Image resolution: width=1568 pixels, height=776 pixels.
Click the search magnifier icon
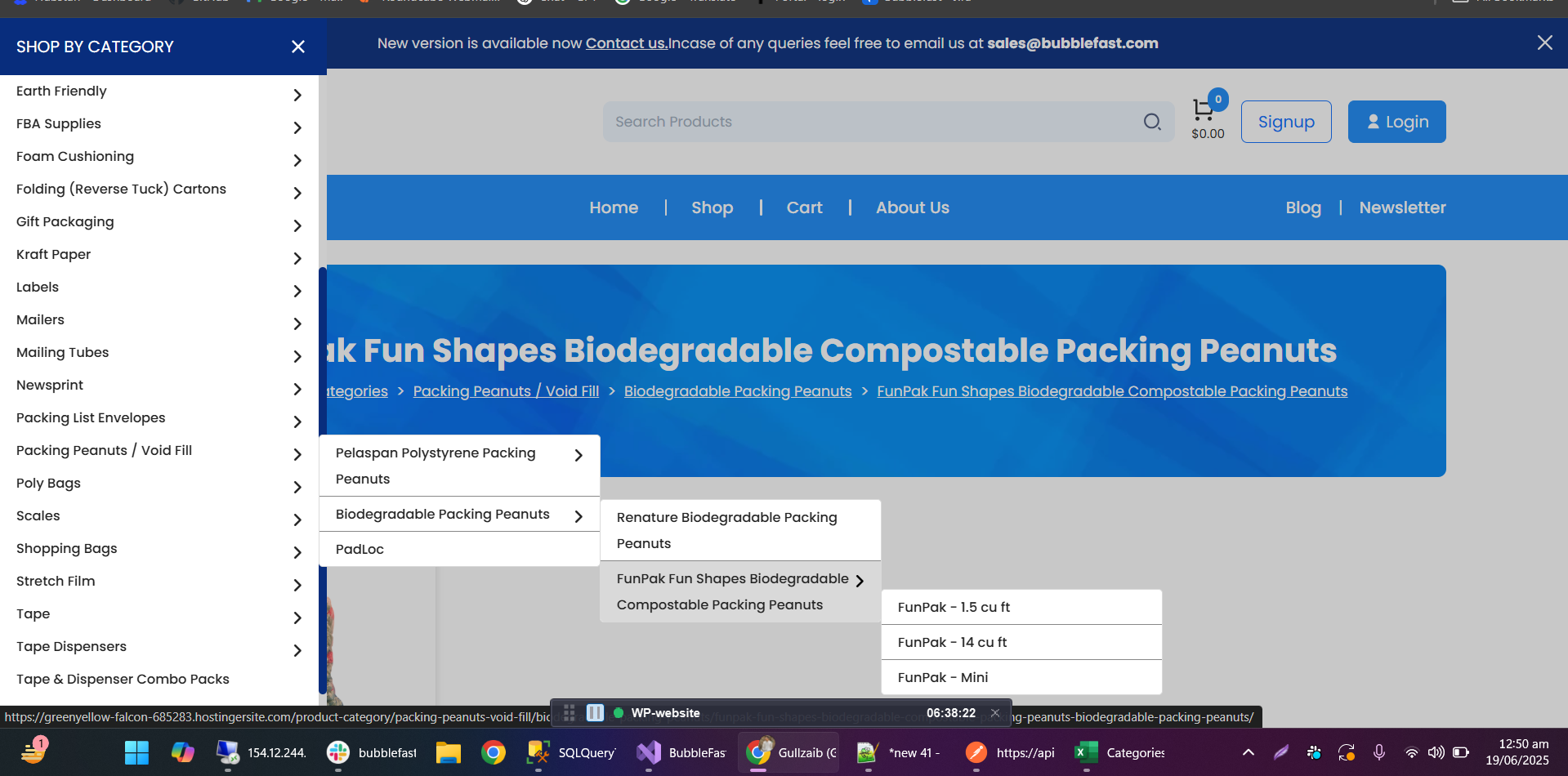1152,122
